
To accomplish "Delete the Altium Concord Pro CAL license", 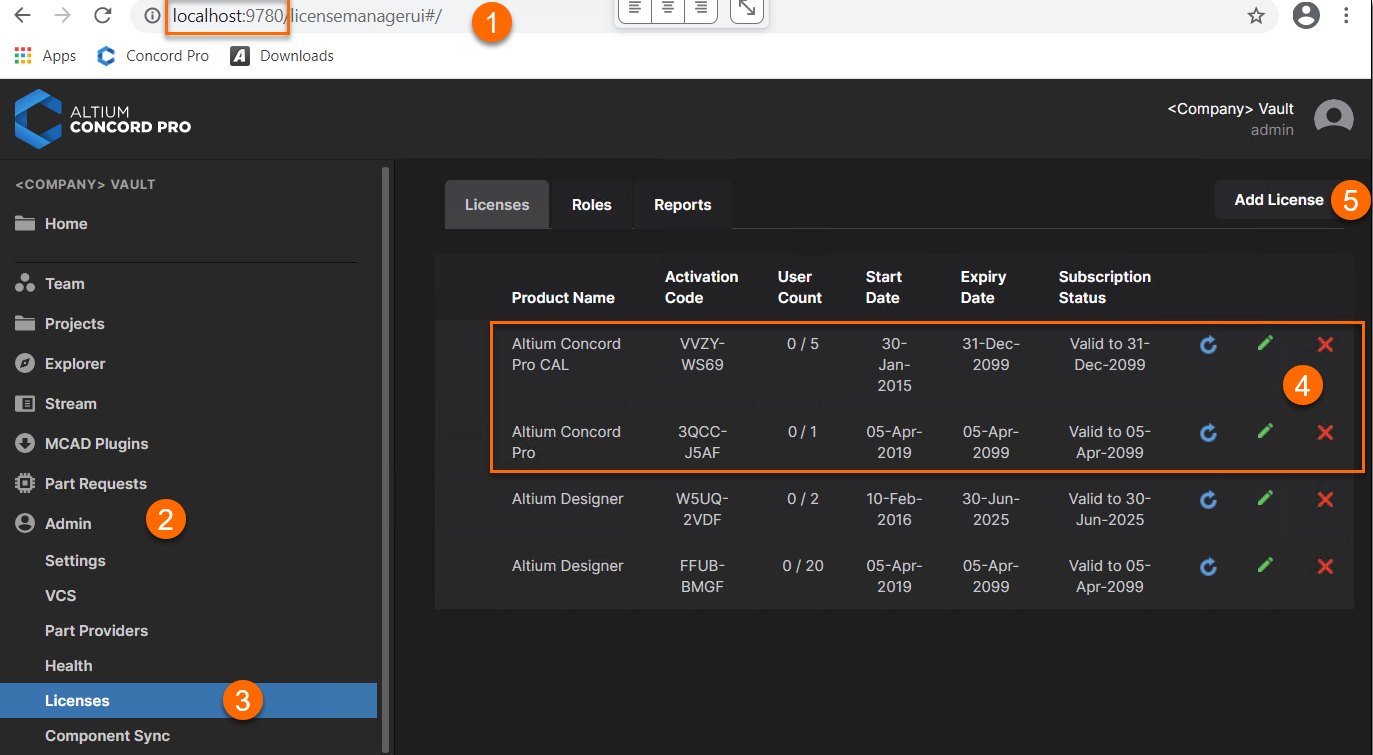I will point(1325,345).
